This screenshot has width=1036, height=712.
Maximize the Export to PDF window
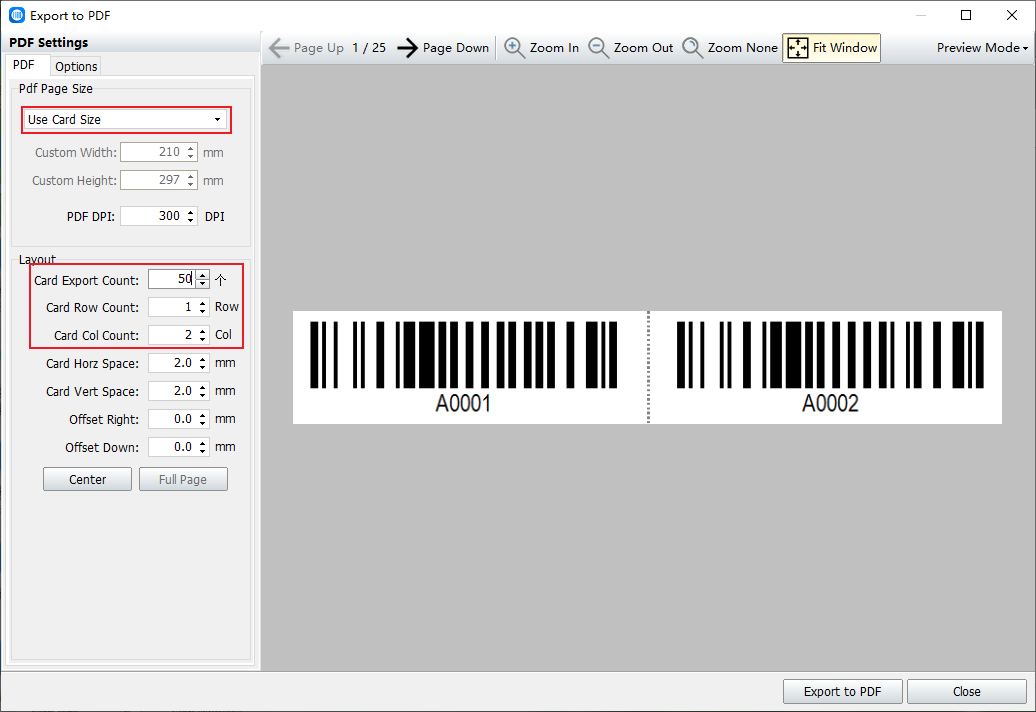coord(966,15)
